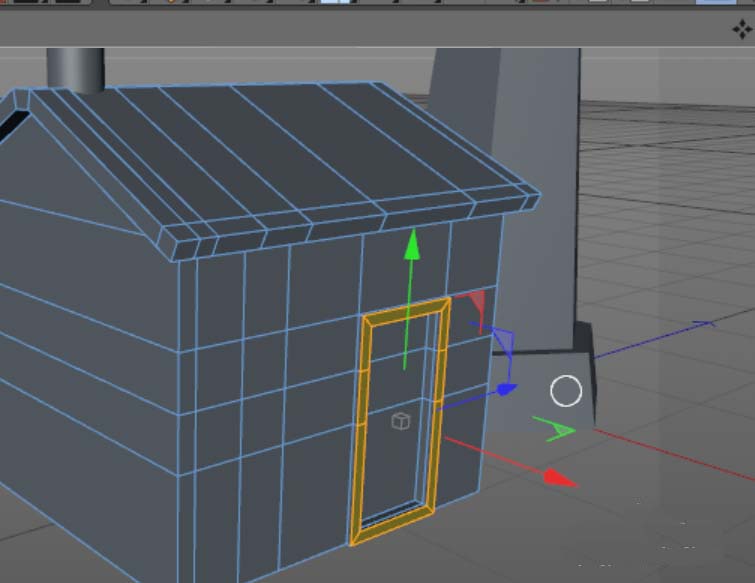The height and width of the screenshot is (583, 755).
Task: Select the red plane handle of gizmo
Action: tap(476, 304)
